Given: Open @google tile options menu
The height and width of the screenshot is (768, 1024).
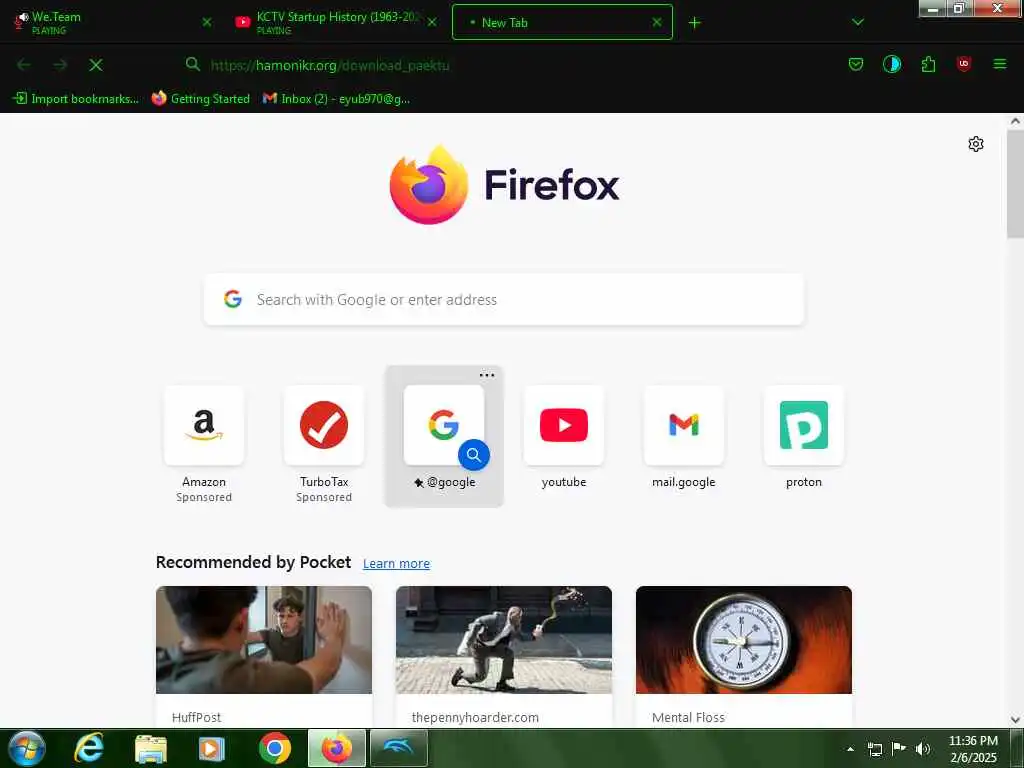Looking at the screenshot, I should [487, 375].
